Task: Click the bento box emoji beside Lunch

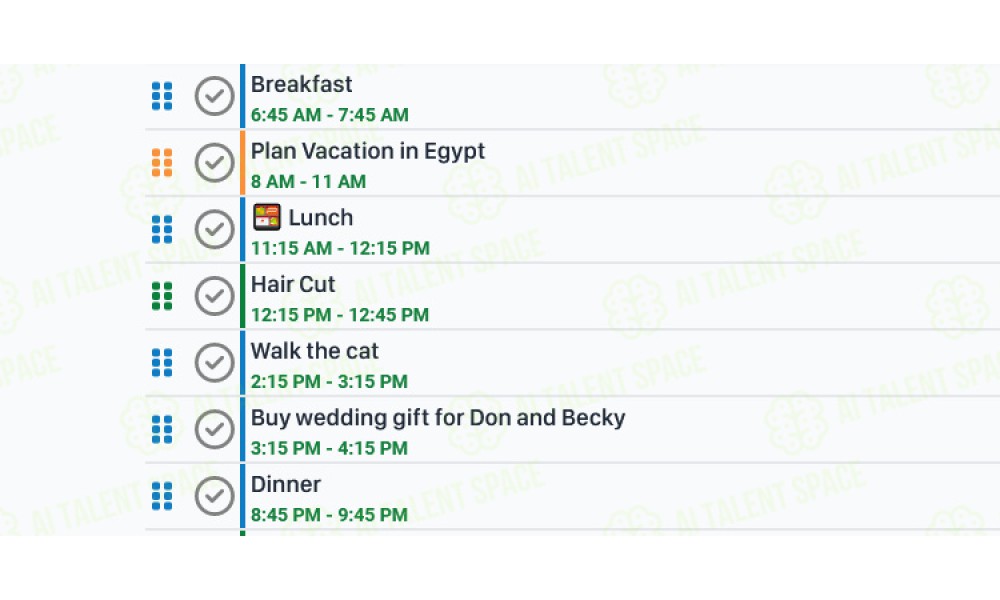Action: pos(267,217)
